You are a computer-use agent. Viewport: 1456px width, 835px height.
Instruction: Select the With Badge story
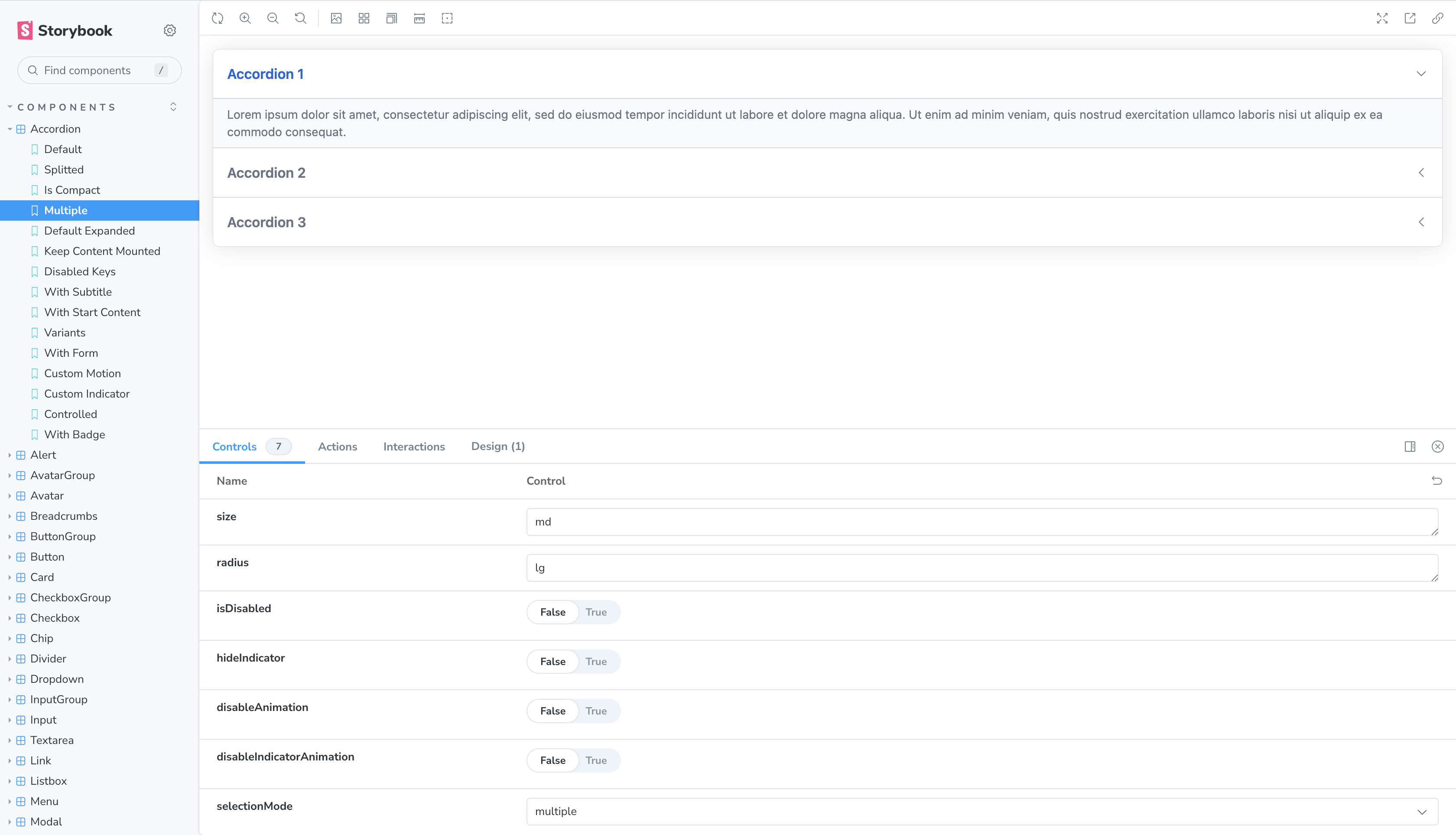[x=74, y=434]
